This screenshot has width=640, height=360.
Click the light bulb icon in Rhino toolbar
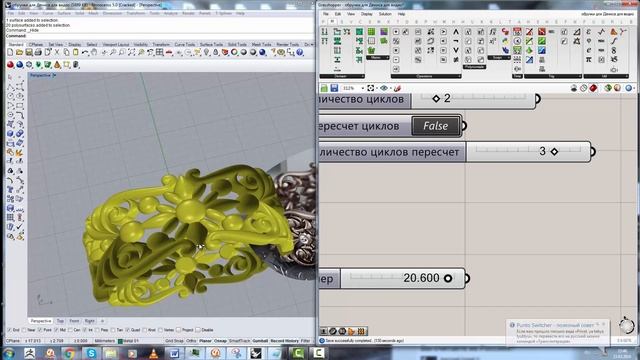[x=207, y=52]
